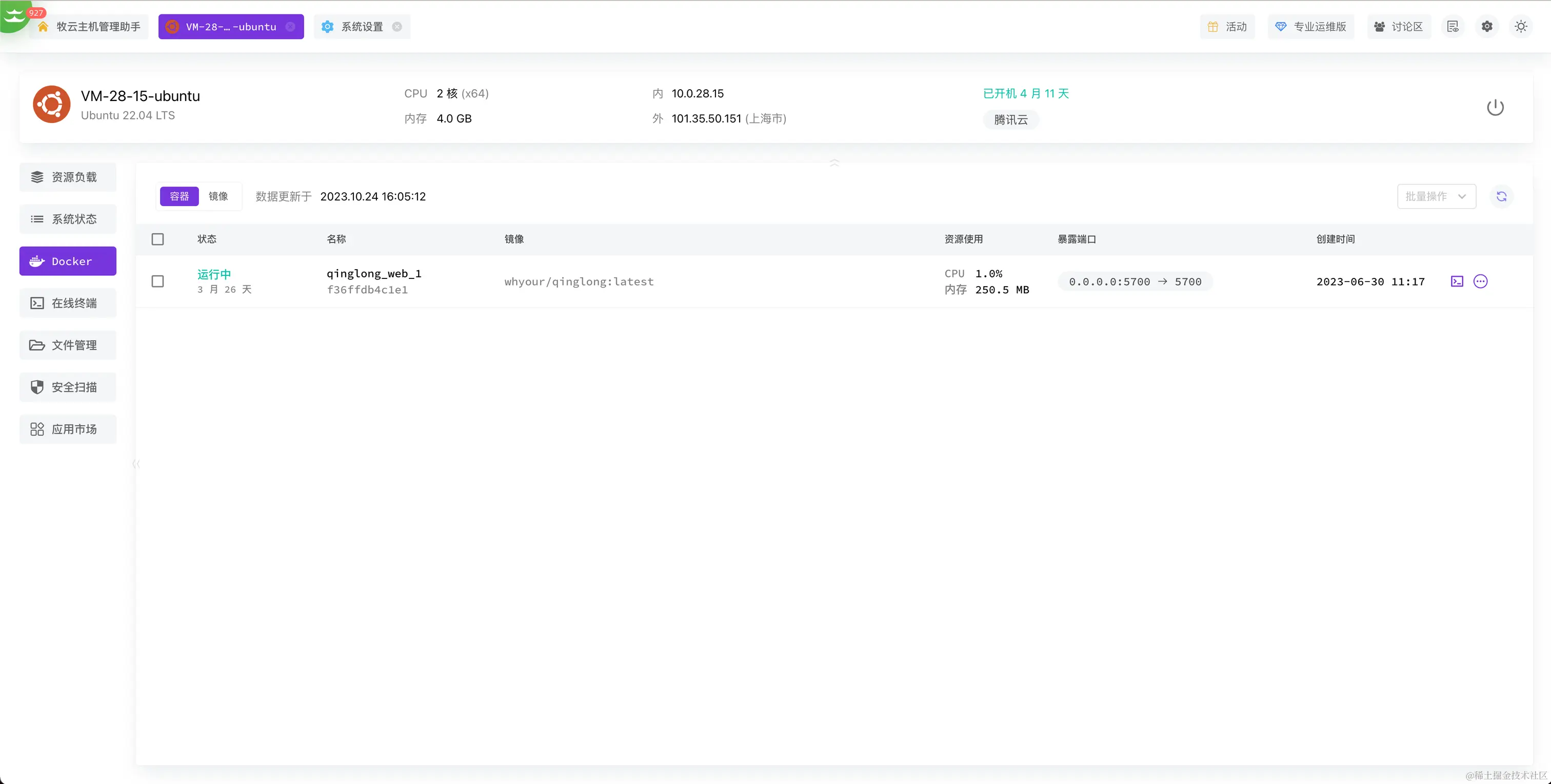1551x784 pixels.
Task: Close the 系统设置 tab
Action: point(397,27)
